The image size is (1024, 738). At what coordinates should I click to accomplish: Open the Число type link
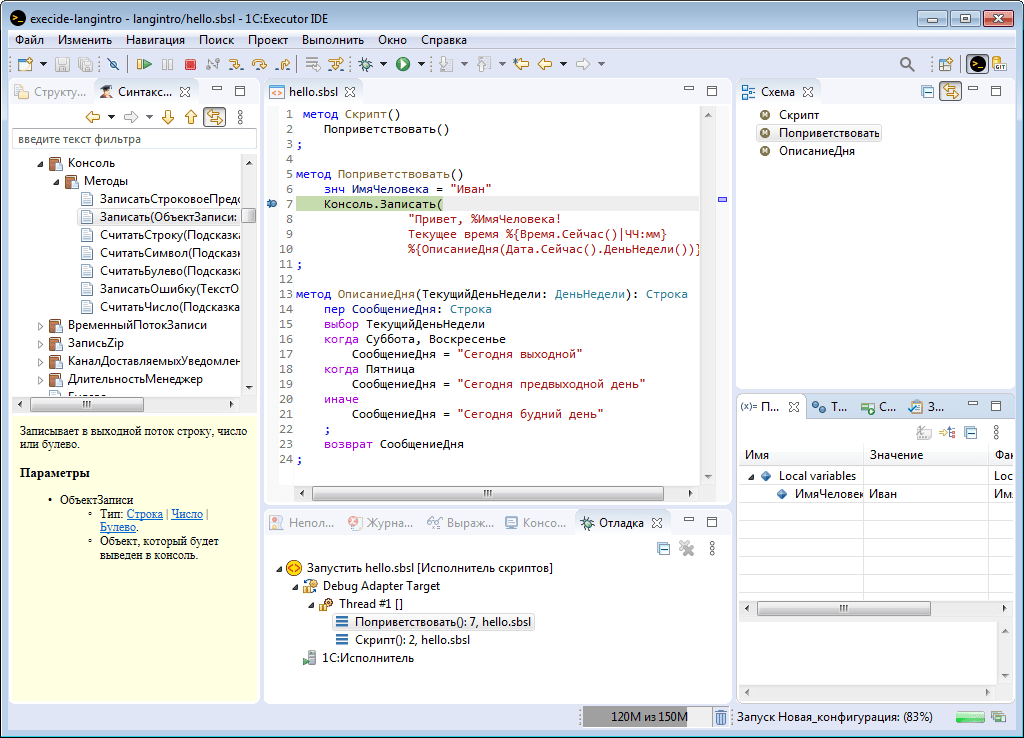point(187,514)
